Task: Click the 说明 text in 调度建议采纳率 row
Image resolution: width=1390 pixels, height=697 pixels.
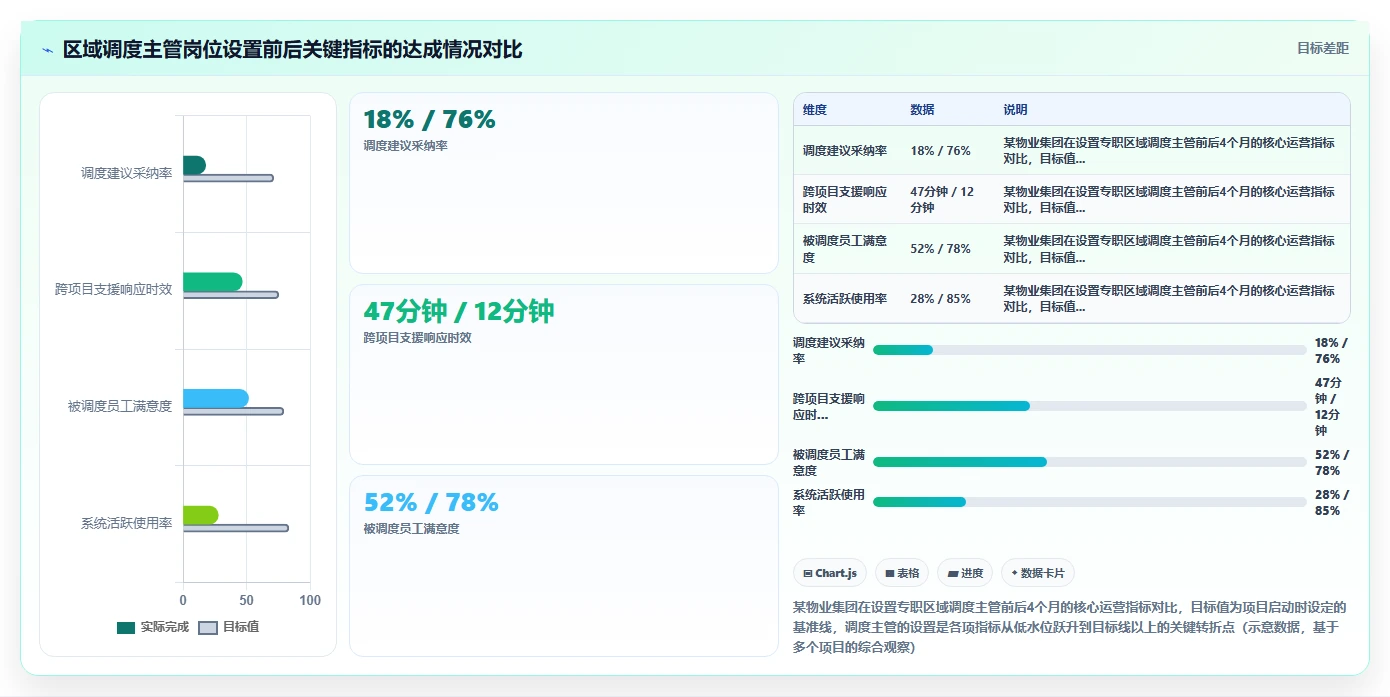Action: (x=1168, y=151)
